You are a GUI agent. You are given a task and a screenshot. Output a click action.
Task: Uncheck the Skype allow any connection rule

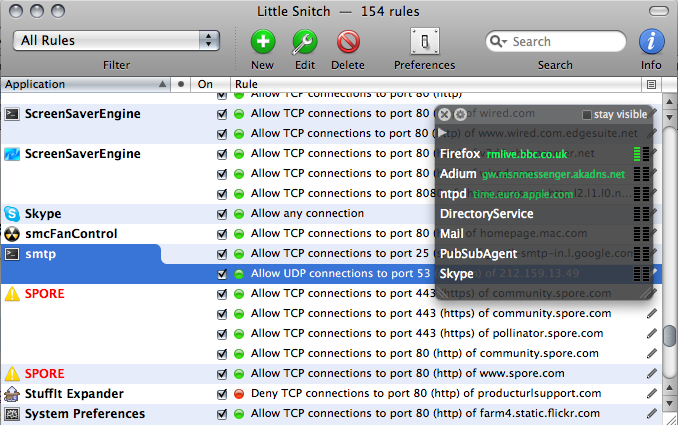(222, 214)
